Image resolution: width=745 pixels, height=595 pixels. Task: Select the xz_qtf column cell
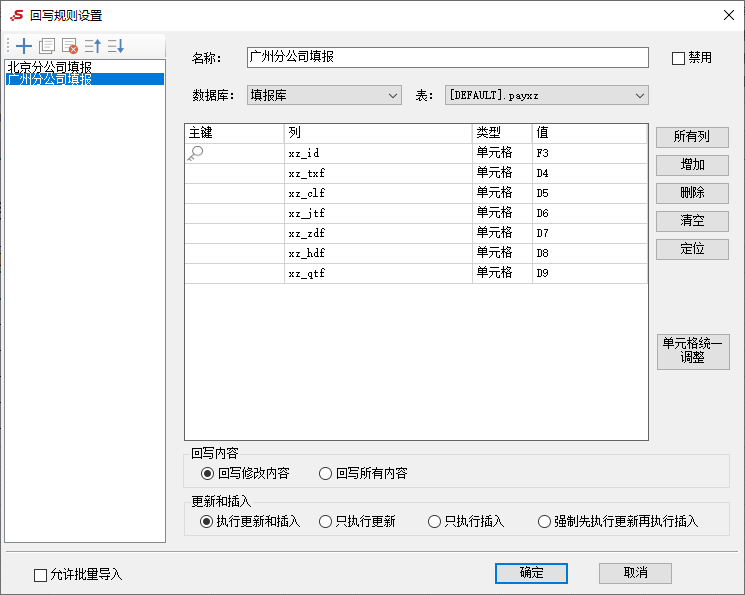(378, 273)
